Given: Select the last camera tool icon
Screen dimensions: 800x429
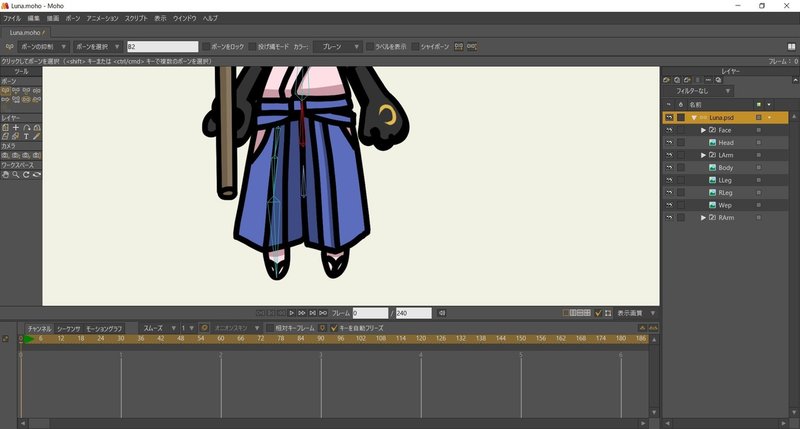Looking at the screenshot, I should tap(36, 156).
